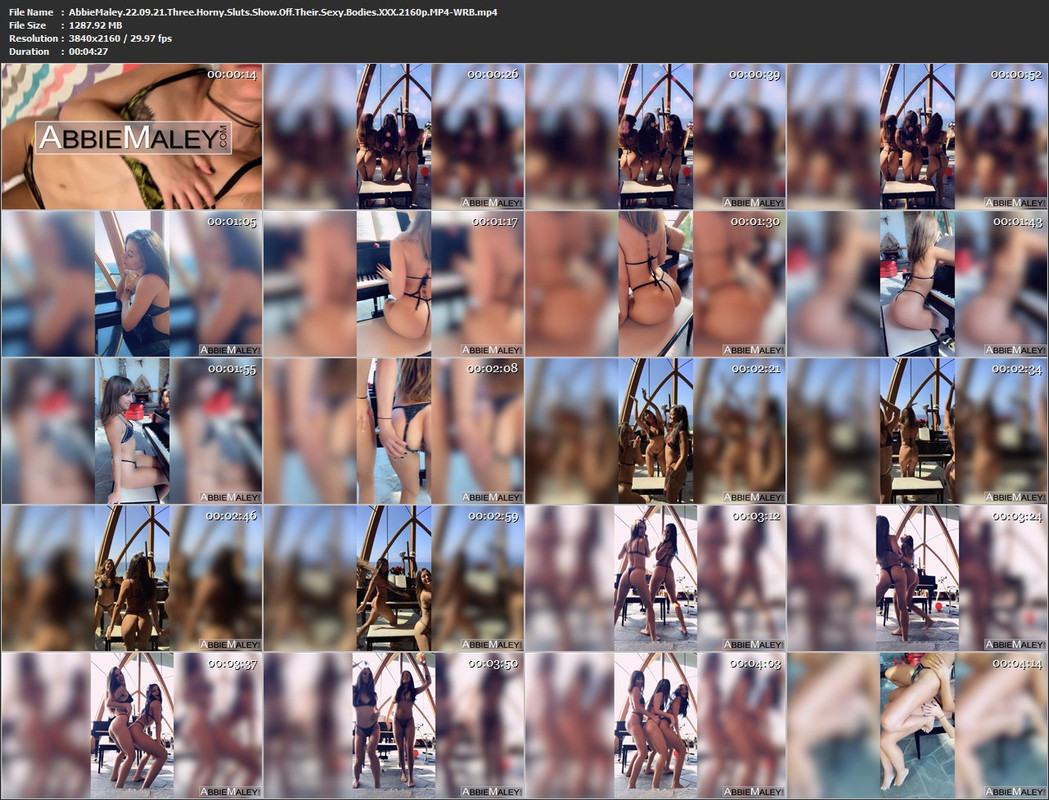1049x800 pixels.
Task: Open the thumbnail stamped 00:02:46
Action: pos(132,578)
